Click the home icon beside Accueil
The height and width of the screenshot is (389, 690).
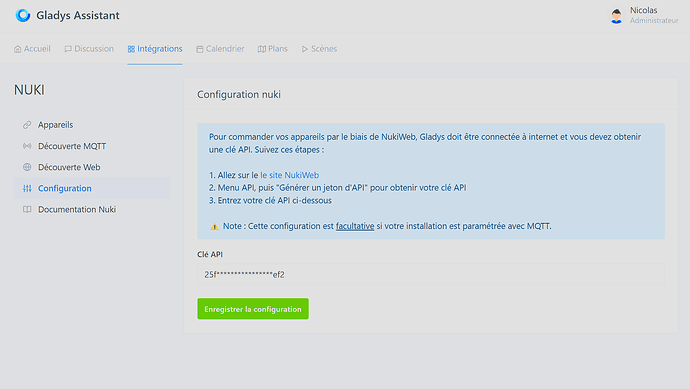[18, 49]
